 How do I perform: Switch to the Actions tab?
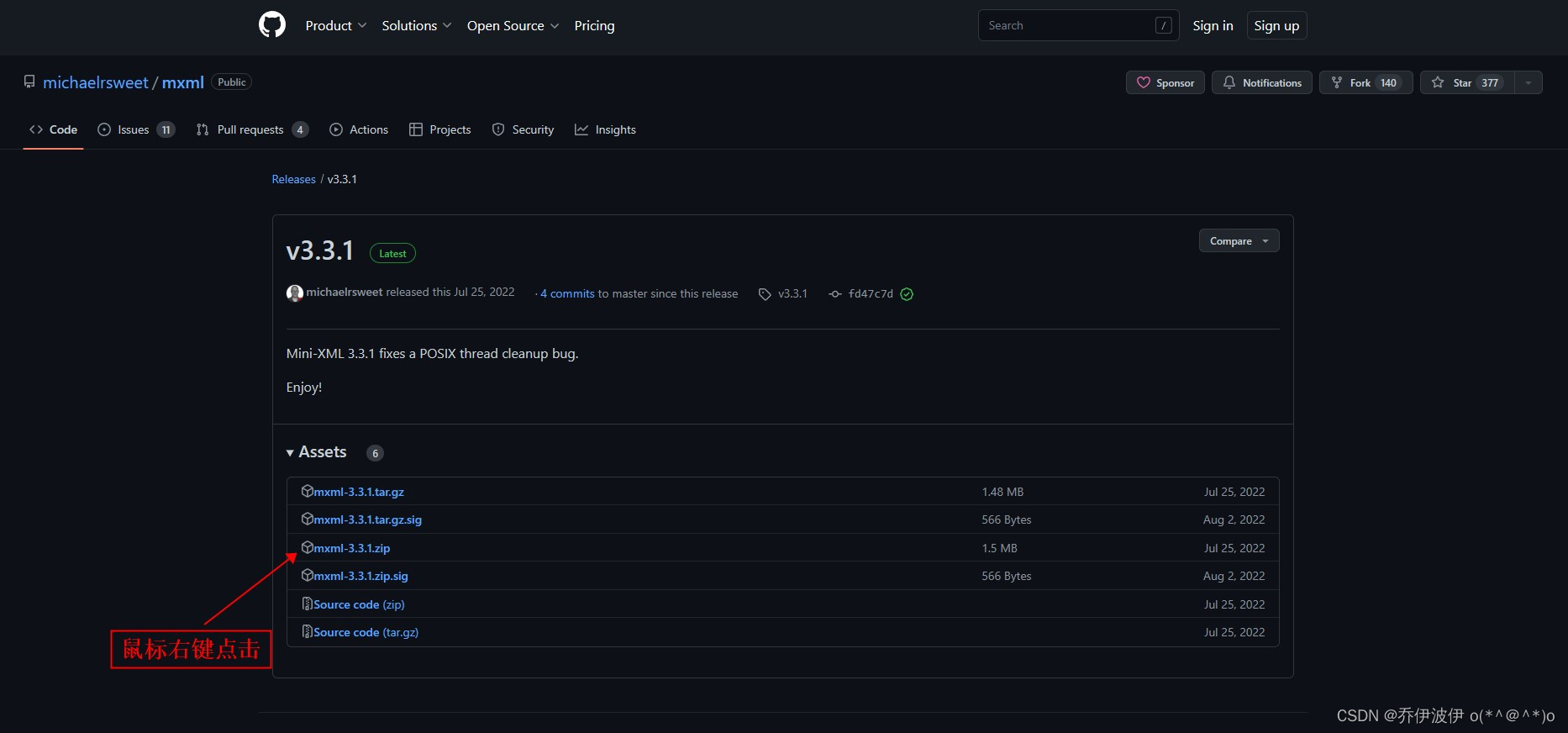tap(359, 129)
